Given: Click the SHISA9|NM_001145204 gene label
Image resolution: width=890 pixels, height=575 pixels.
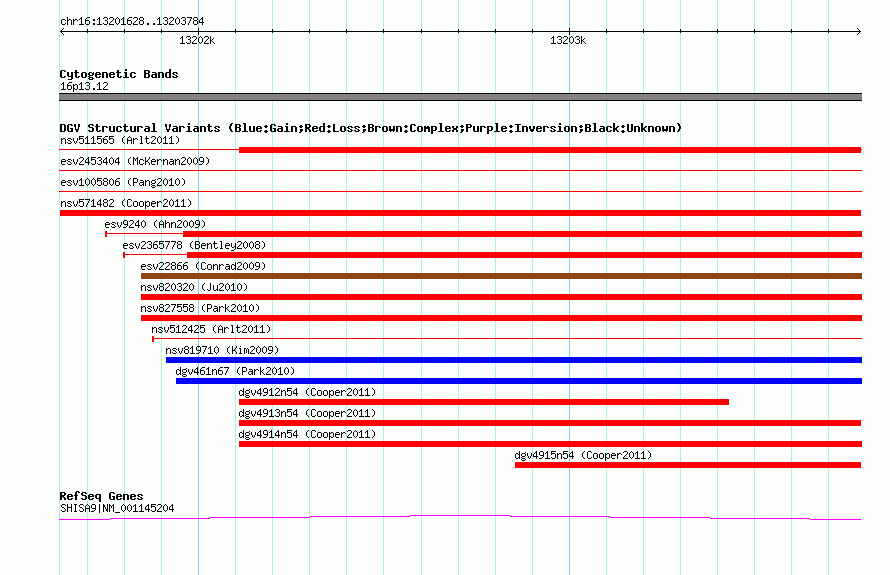Looking at the screenshot, I should click(117, 509).
